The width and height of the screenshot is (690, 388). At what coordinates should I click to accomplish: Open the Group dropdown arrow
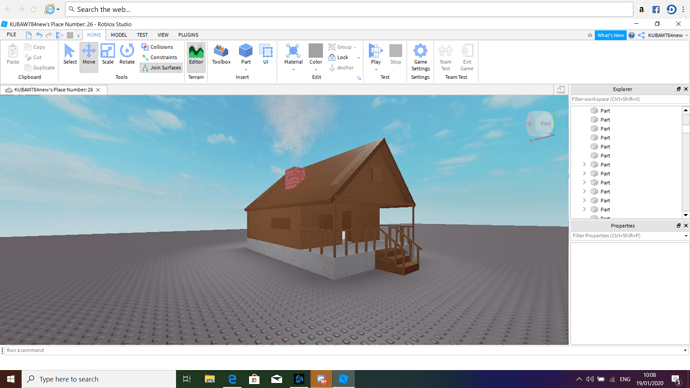click(x=355, y=47)
